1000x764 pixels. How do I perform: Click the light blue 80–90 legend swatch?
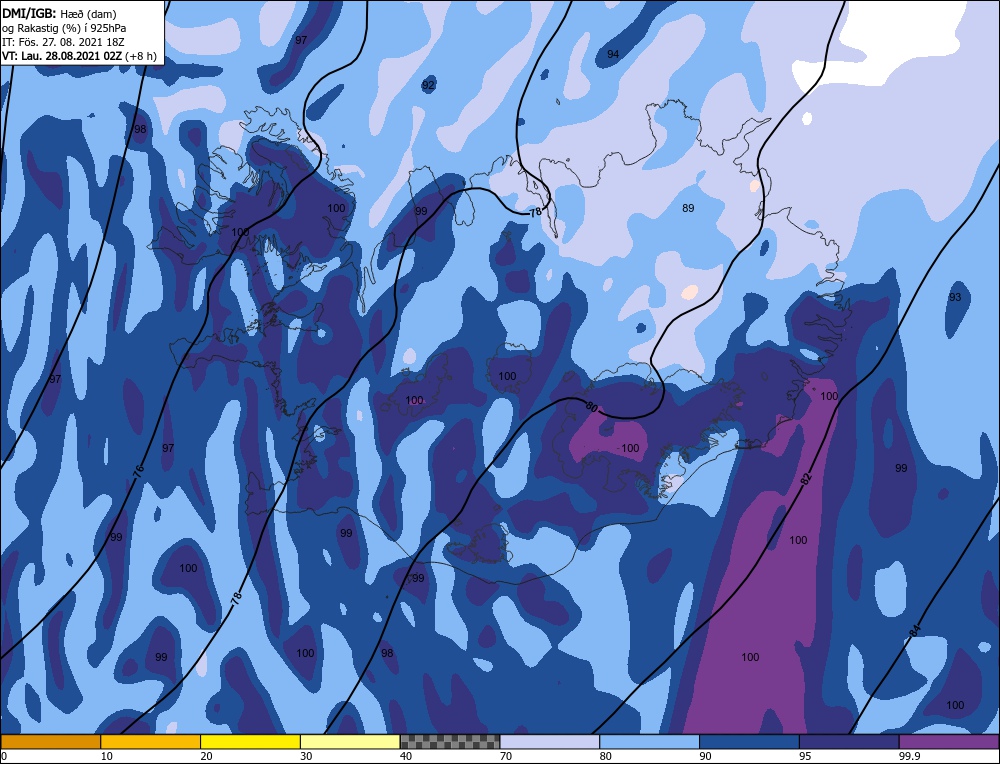[x=649, y=742]
